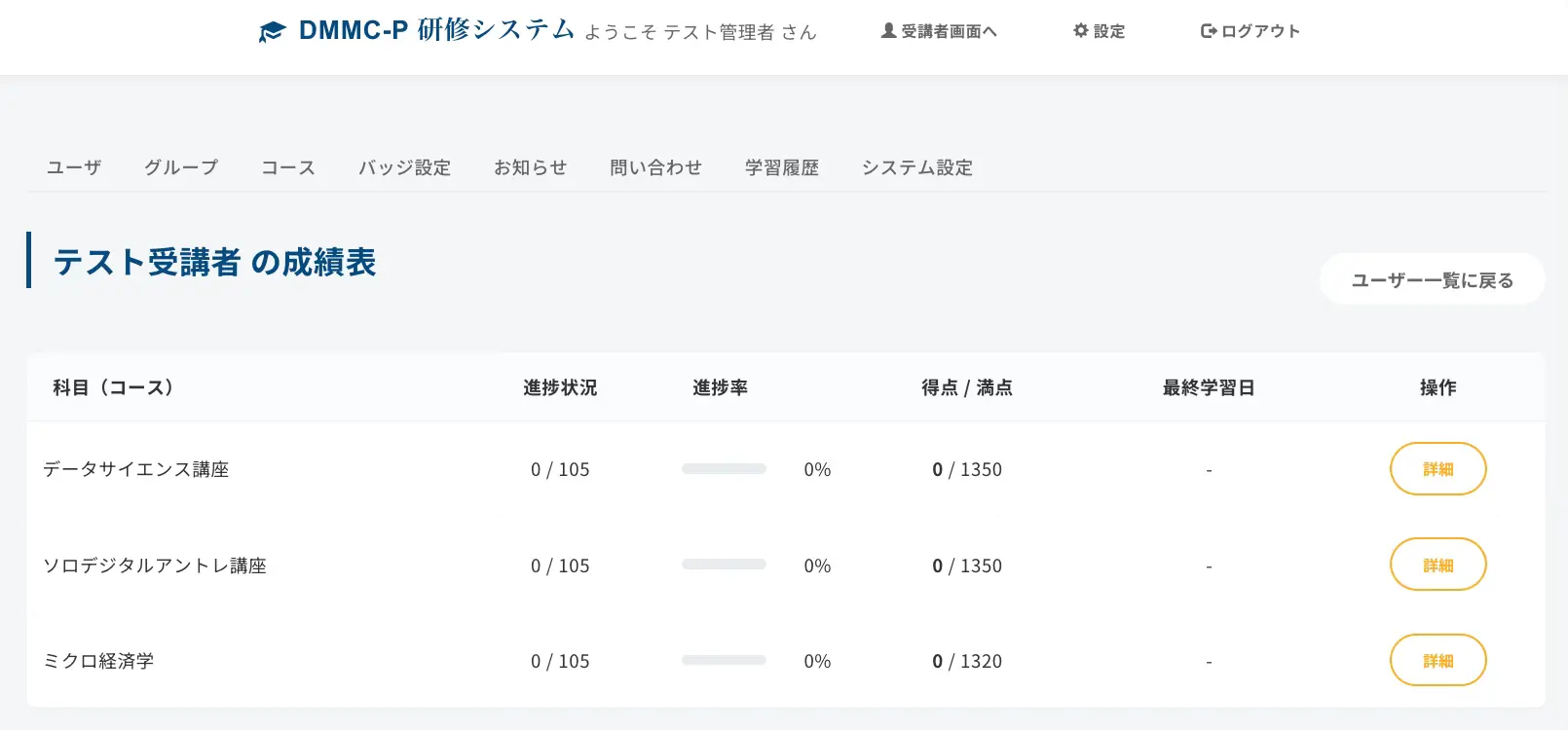1568x730 pixels.
Task: Go to the バッジ設定 tab
Action: [x=404, y=167]
